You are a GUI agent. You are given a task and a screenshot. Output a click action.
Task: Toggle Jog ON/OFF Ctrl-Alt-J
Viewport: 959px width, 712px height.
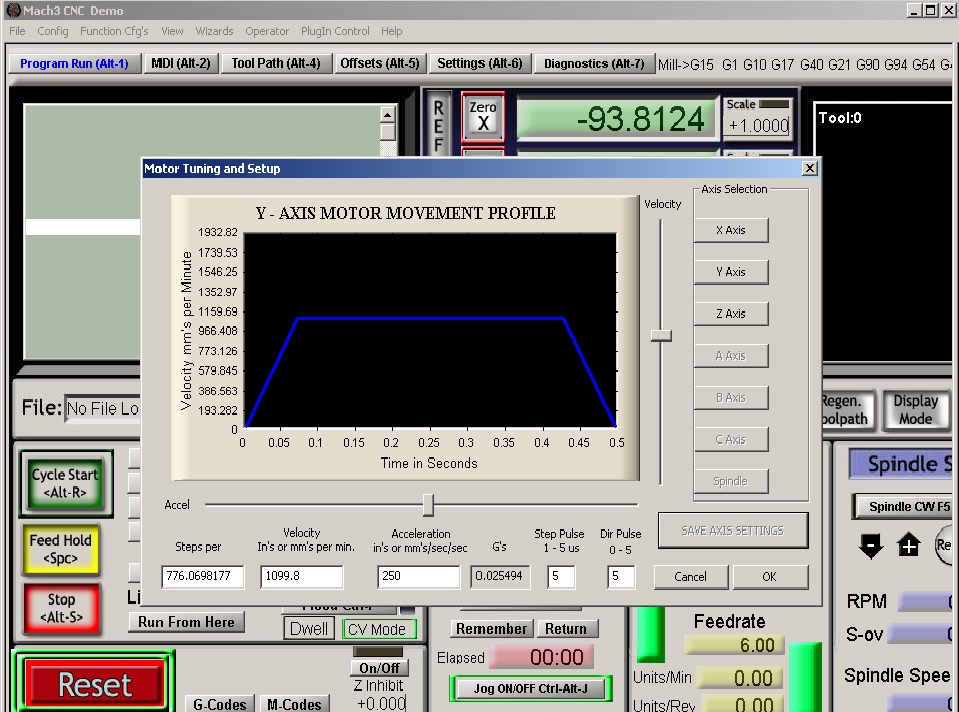point(530,688)
